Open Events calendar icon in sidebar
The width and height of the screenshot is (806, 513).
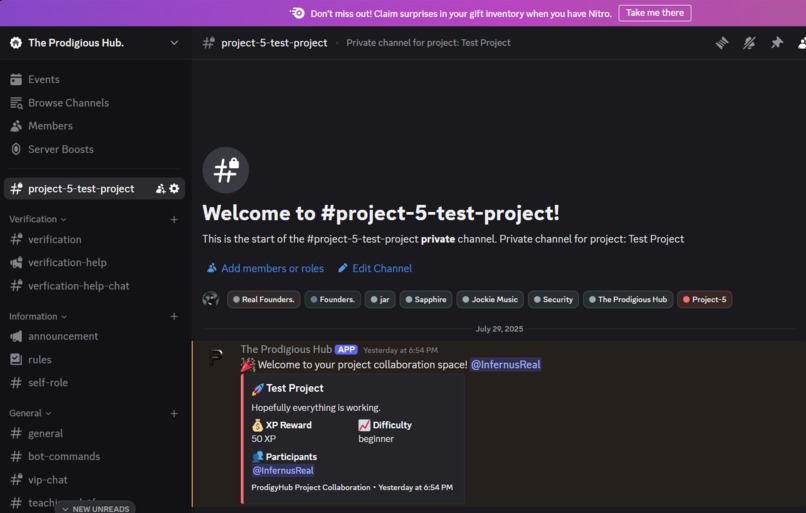click(16, 79)
